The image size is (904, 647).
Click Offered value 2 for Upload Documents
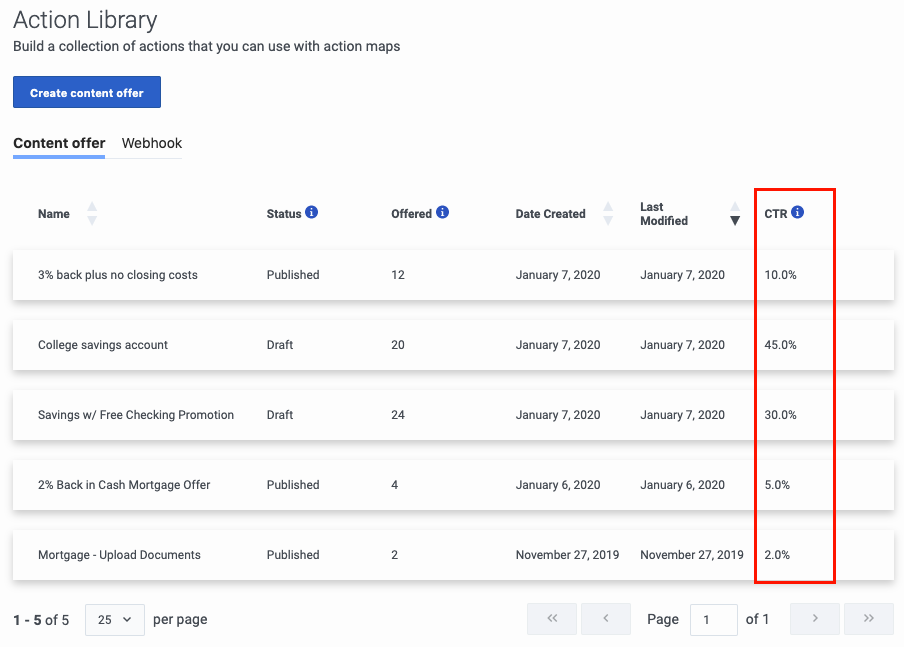pyautogui.click(x=394, y=555)
